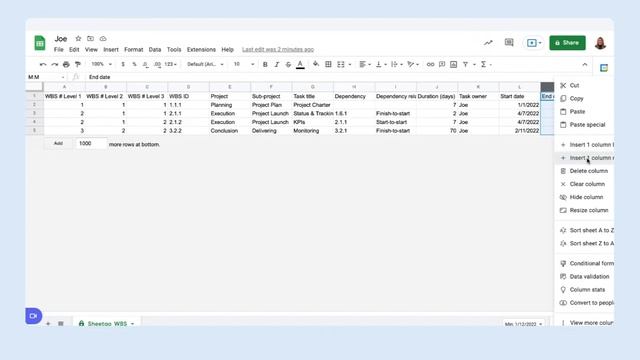Click the account avatar

point(600,43)
